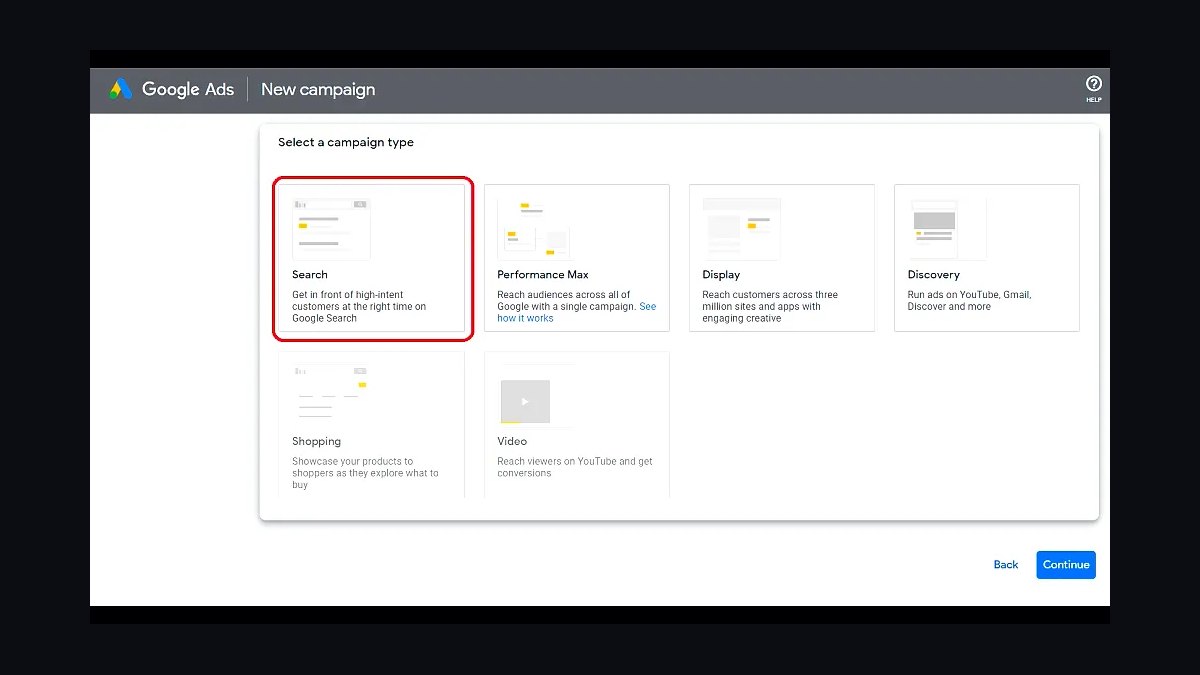
Task: Select the Display campaign illustration icon
Action: click(x=741, y=229)
